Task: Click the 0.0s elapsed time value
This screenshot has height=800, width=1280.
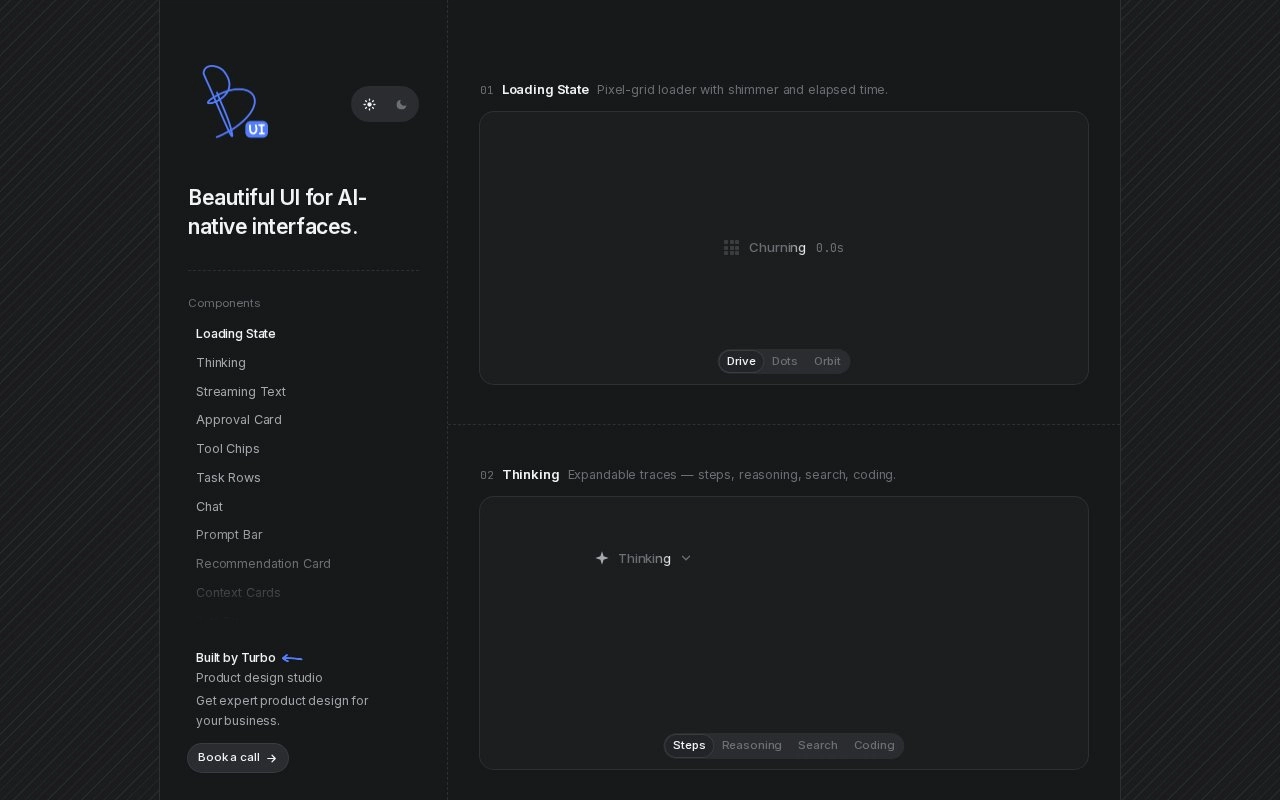Action: (x=830, y=248)
